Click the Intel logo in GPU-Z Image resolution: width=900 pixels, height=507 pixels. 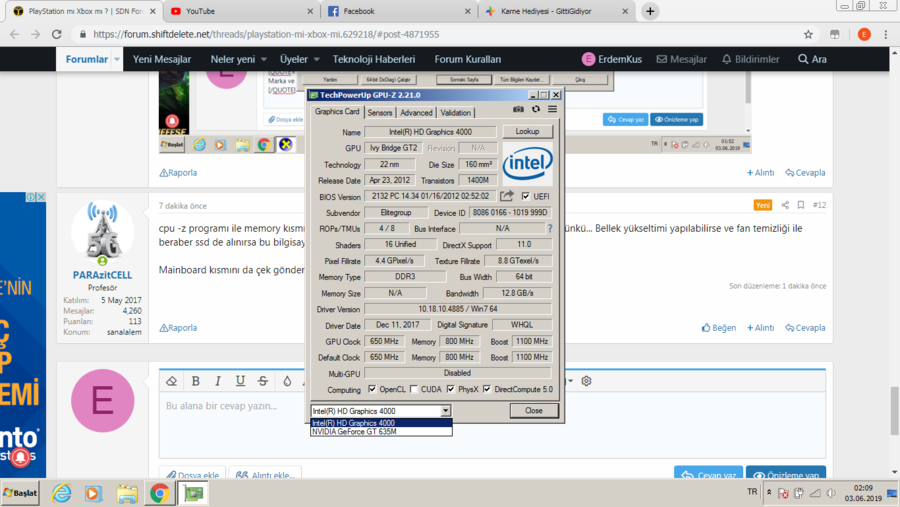pos(527,164)
